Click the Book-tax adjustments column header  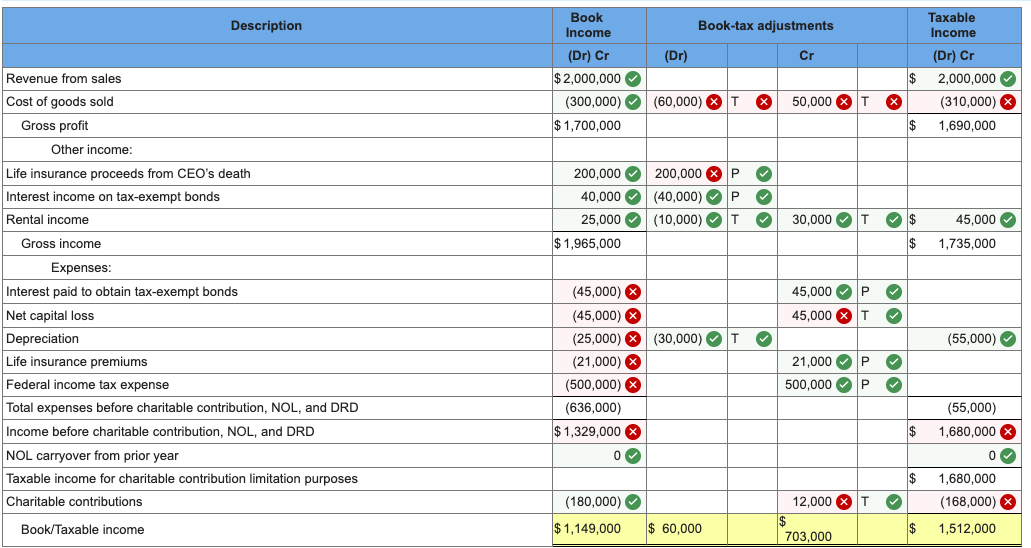pos(765,26)
